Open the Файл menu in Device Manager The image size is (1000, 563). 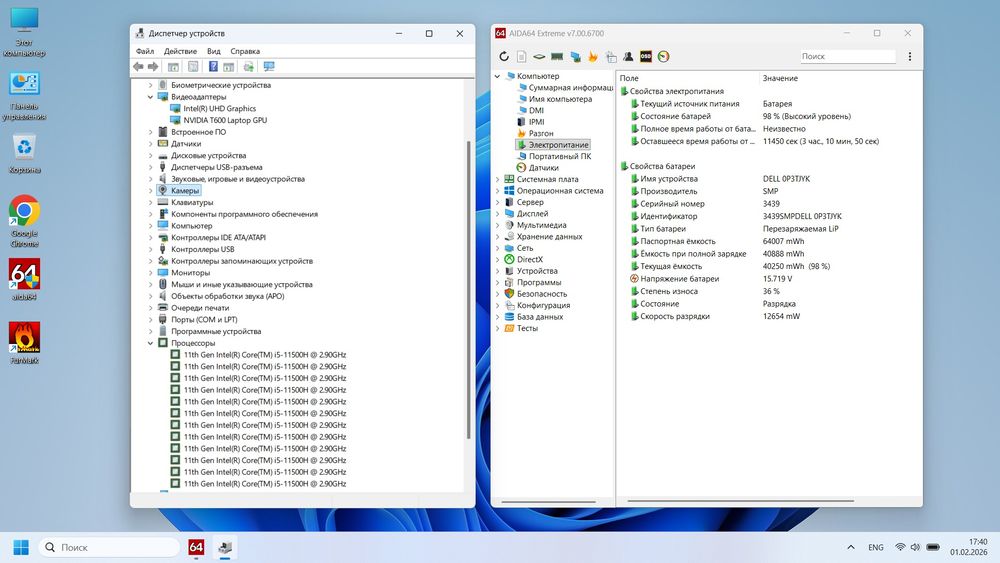click(x=145, y=51)
